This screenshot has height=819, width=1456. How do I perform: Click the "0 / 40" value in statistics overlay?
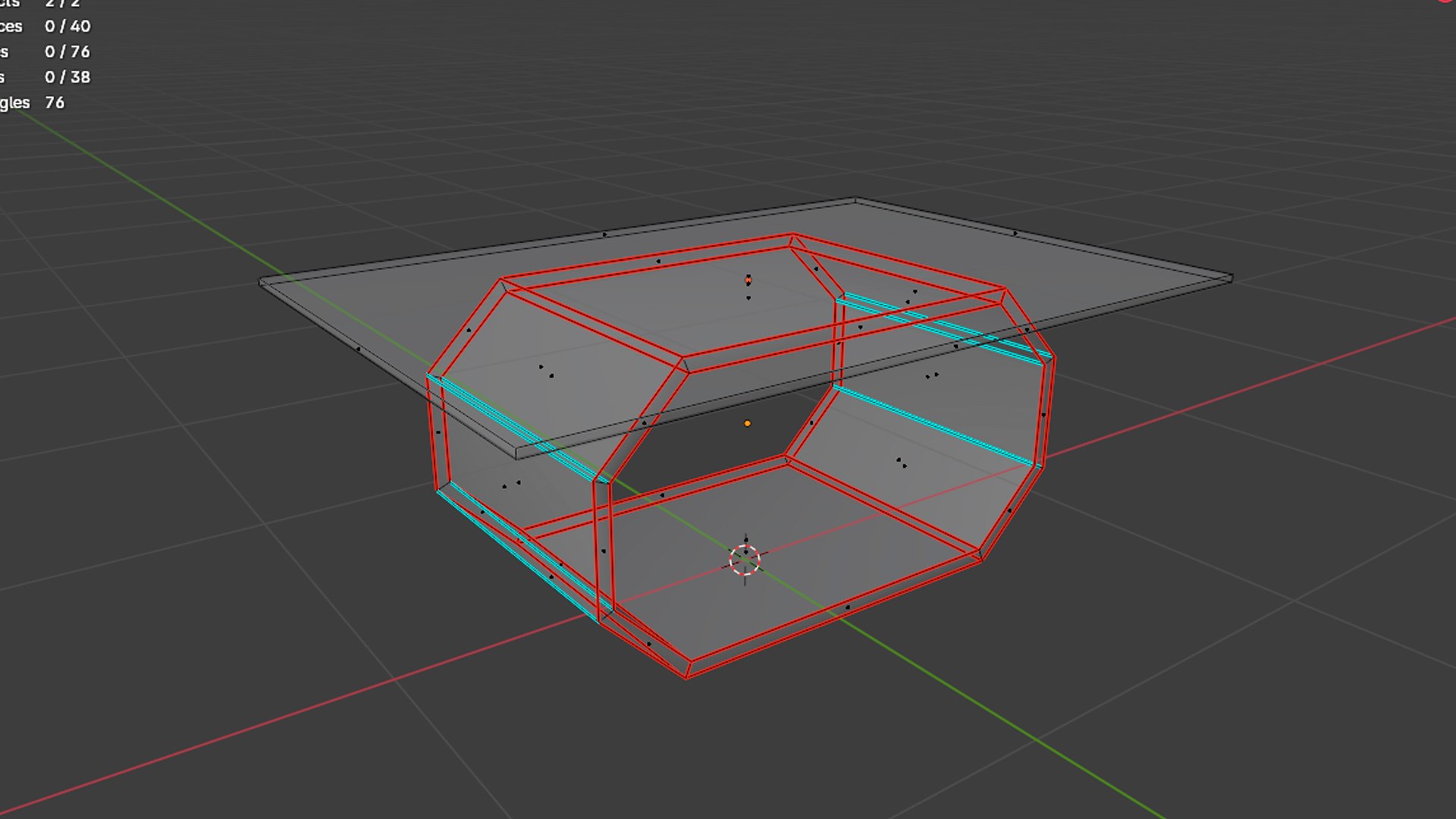(x=67, y=27)
